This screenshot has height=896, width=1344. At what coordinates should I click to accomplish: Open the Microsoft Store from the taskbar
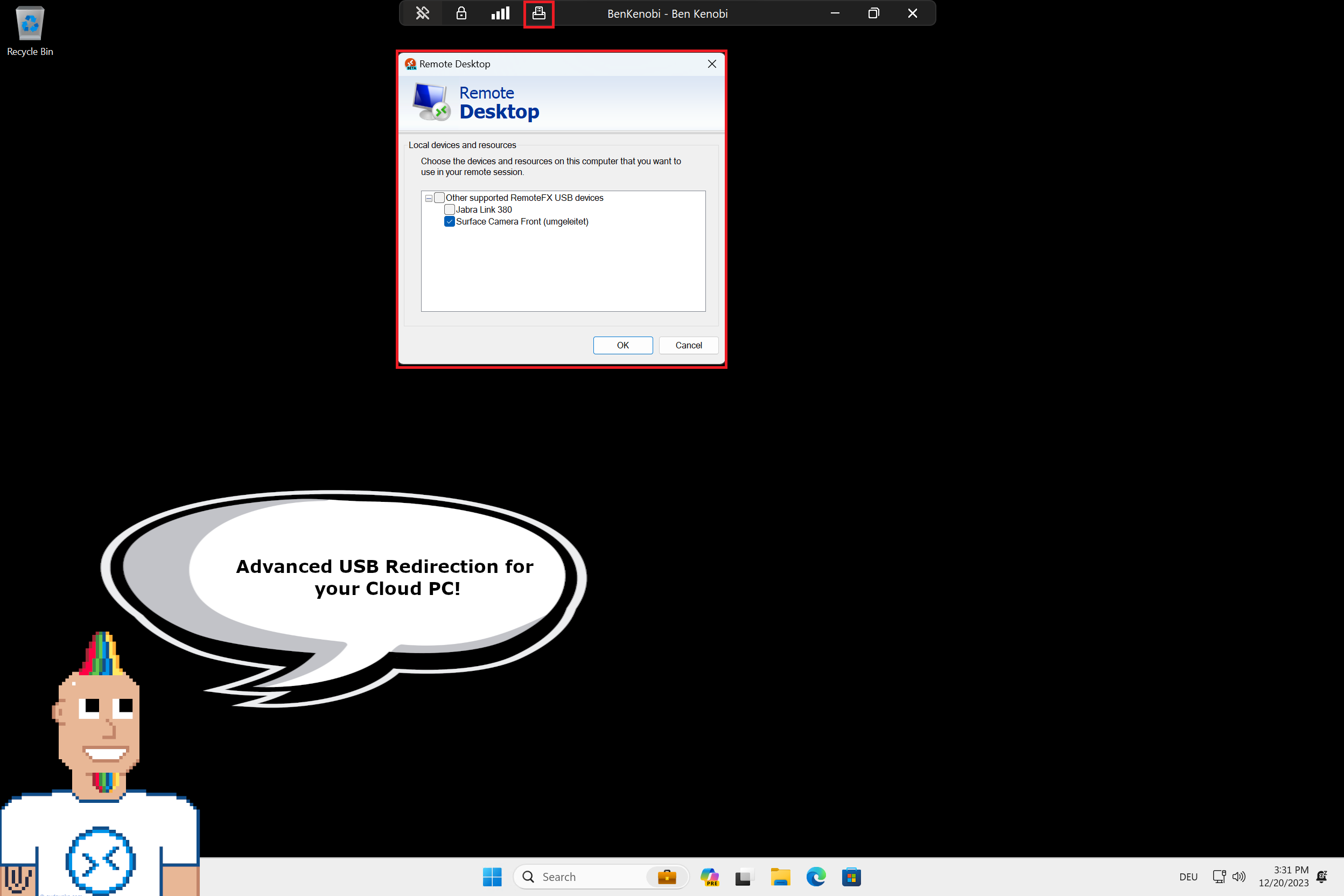851,876
